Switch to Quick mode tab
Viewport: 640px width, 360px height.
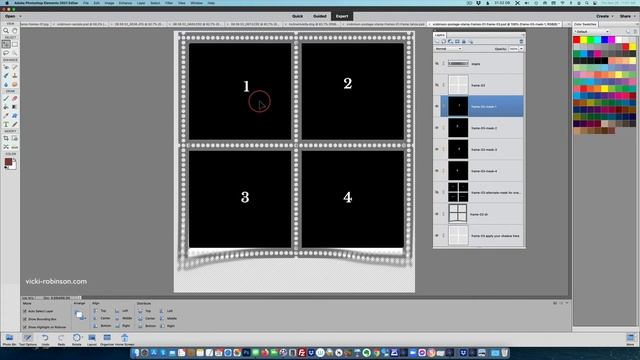tap(297, 16)
